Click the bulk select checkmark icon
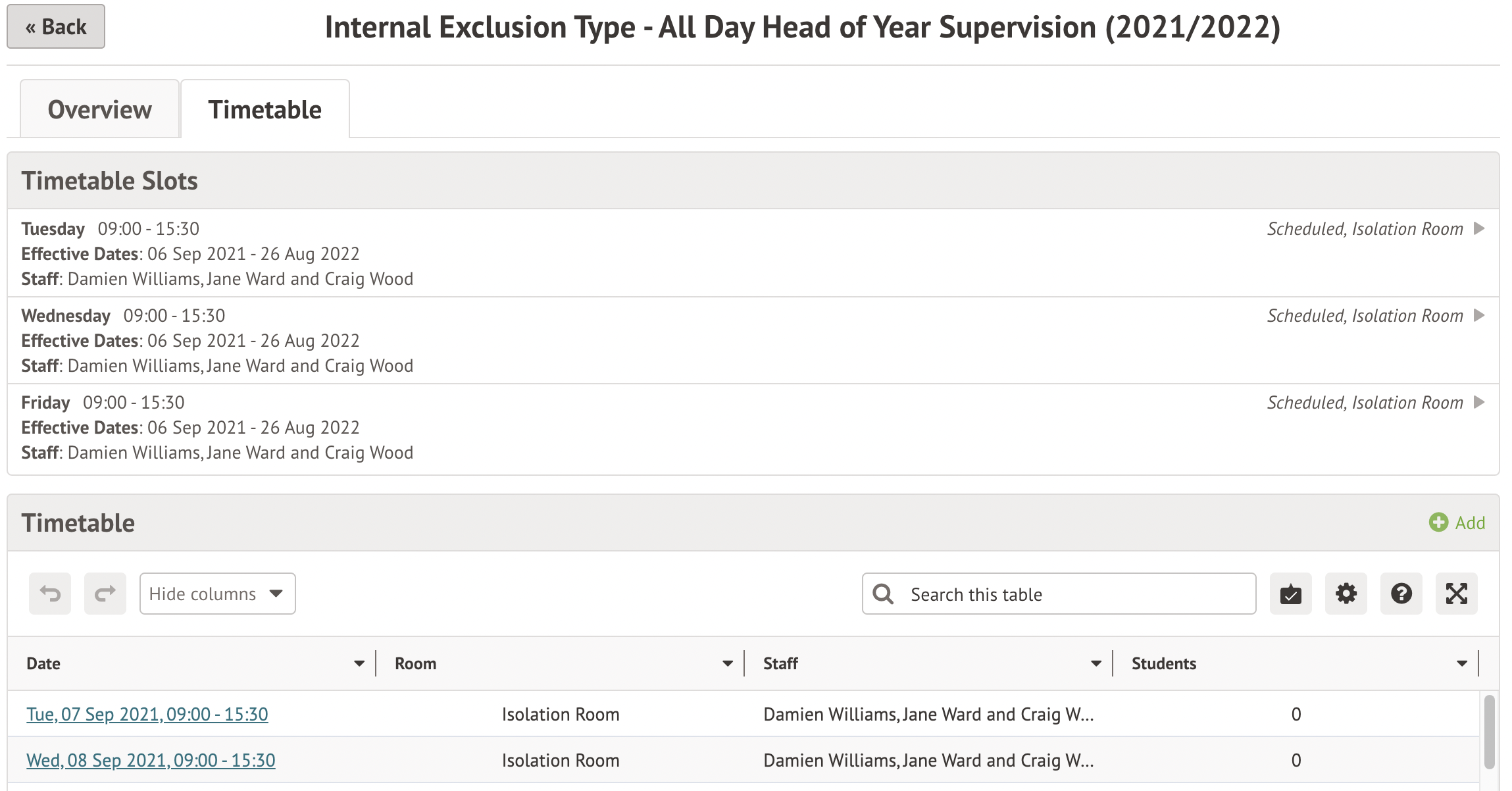The width and height of the screenshot is (1512, 791). click(1290, 594)
